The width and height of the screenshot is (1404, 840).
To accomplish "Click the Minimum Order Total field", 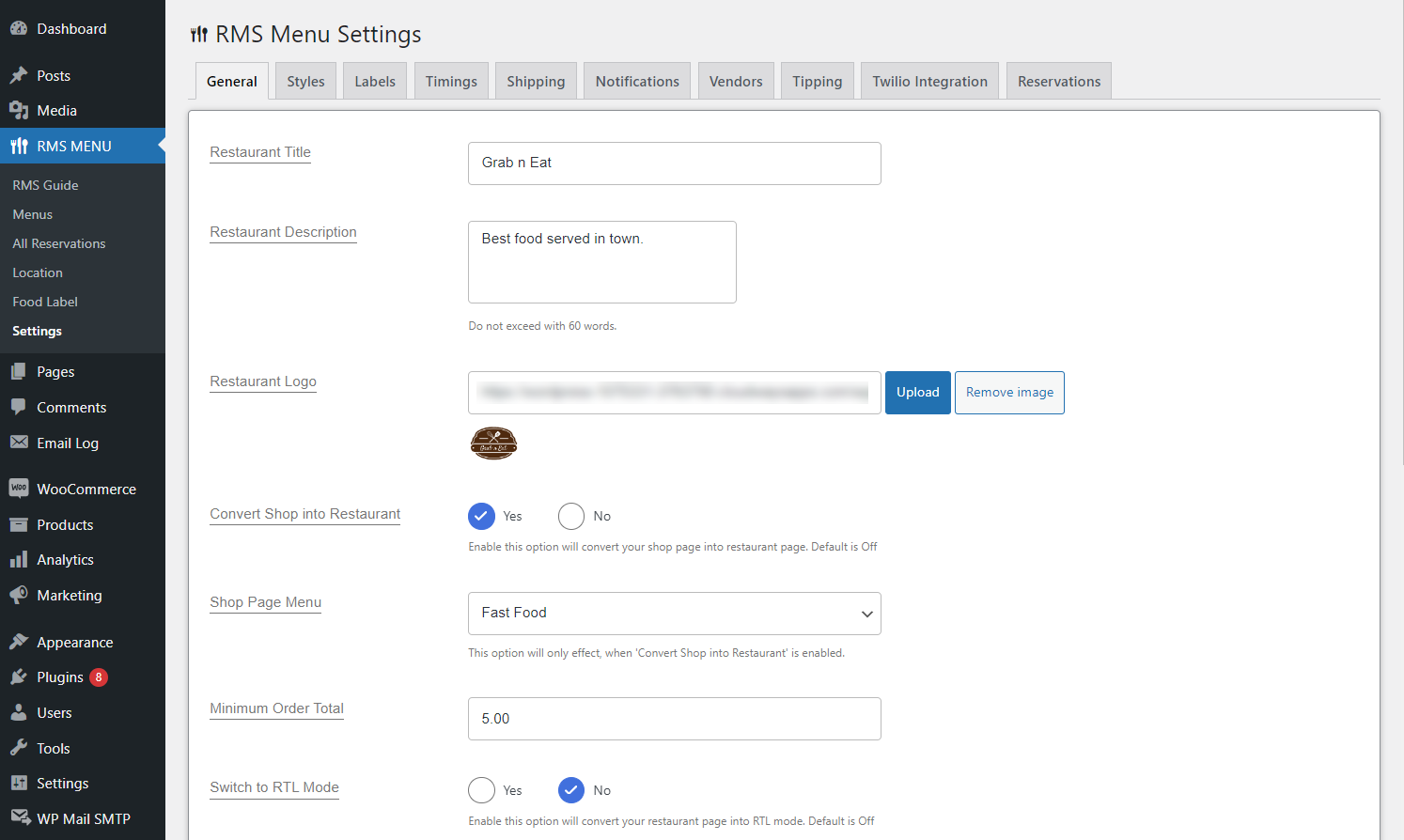I will click(x=675, y=719).
